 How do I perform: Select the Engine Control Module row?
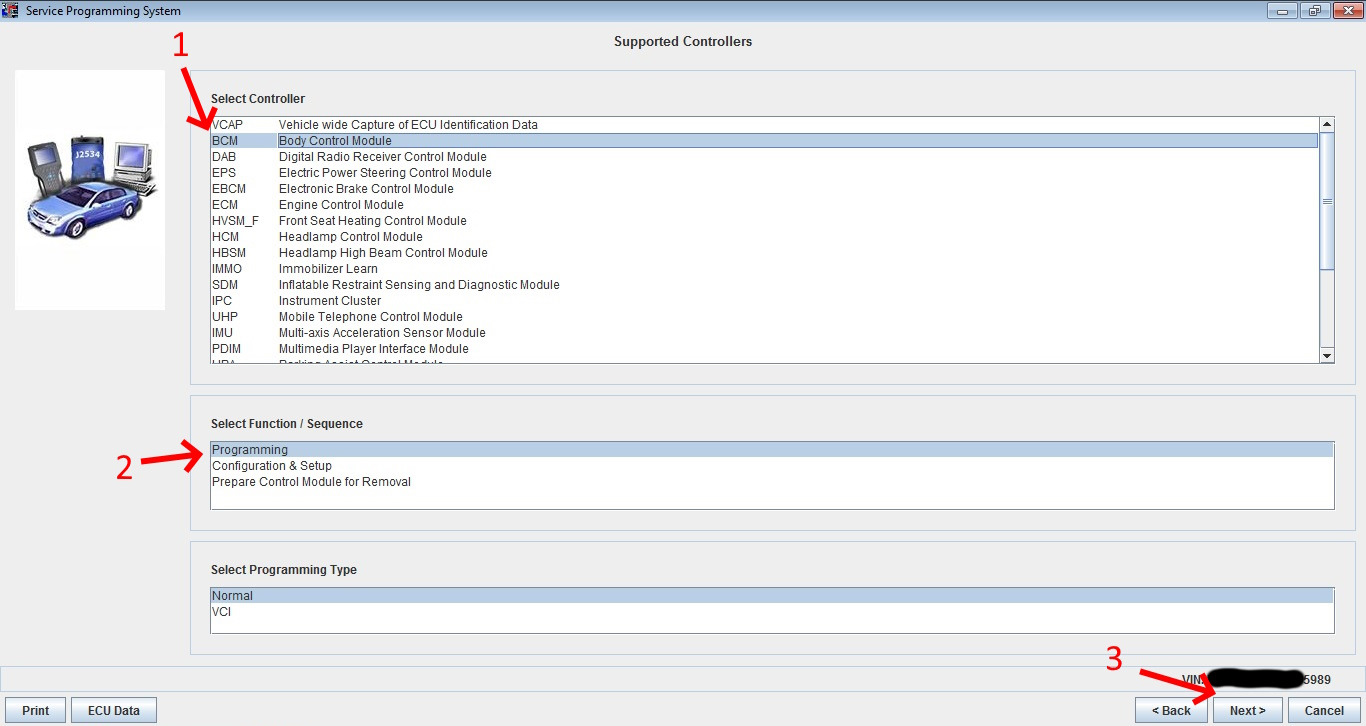tap(765, 205)
